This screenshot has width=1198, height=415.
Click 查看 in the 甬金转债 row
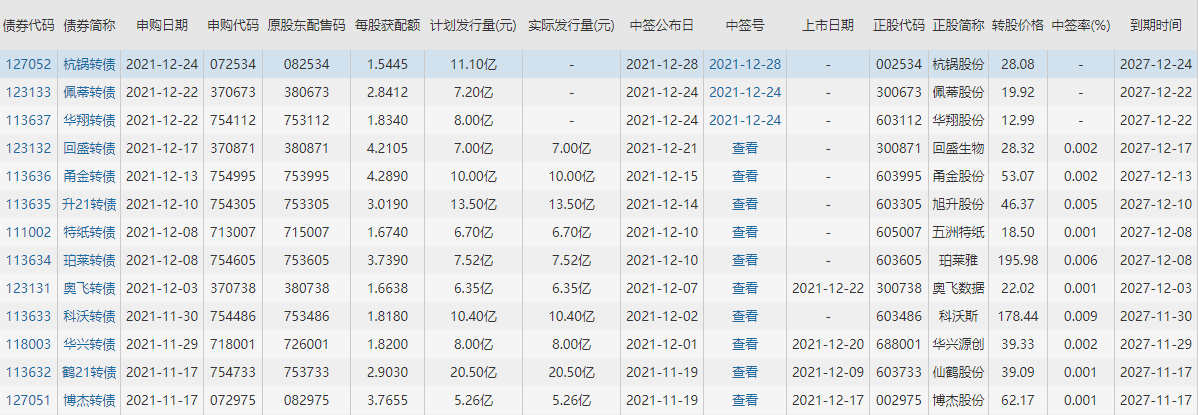click(x=745, y=177)
